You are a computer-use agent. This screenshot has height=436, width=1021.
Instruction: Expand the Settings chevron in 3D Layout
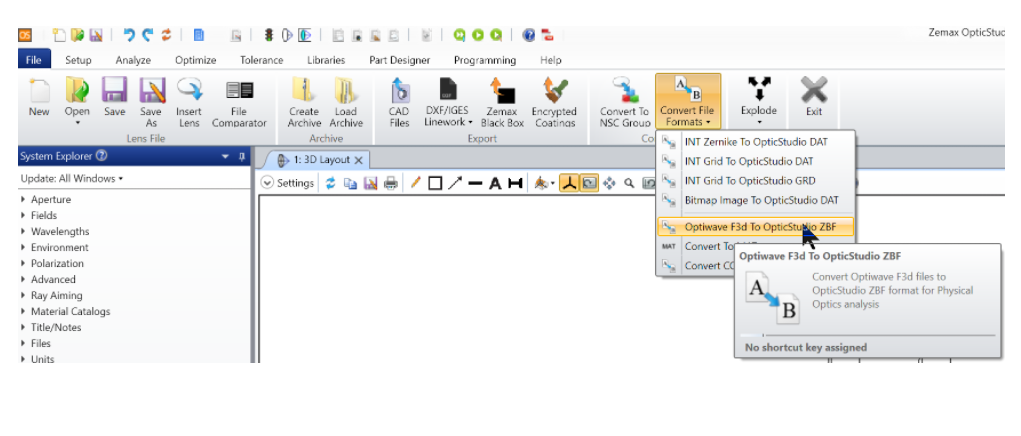267,184
